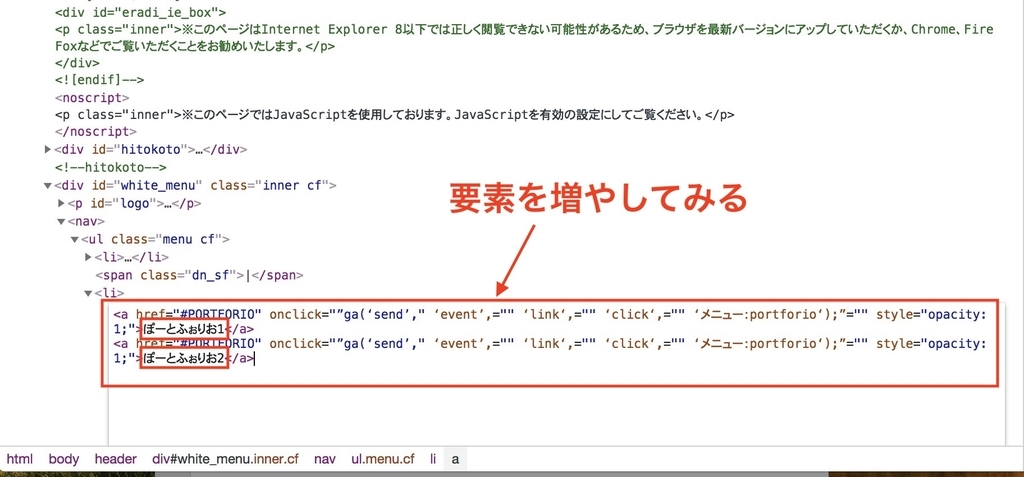
Task: Click the "dn_sf" class attribute value
Action: click(x=216, y=275)
